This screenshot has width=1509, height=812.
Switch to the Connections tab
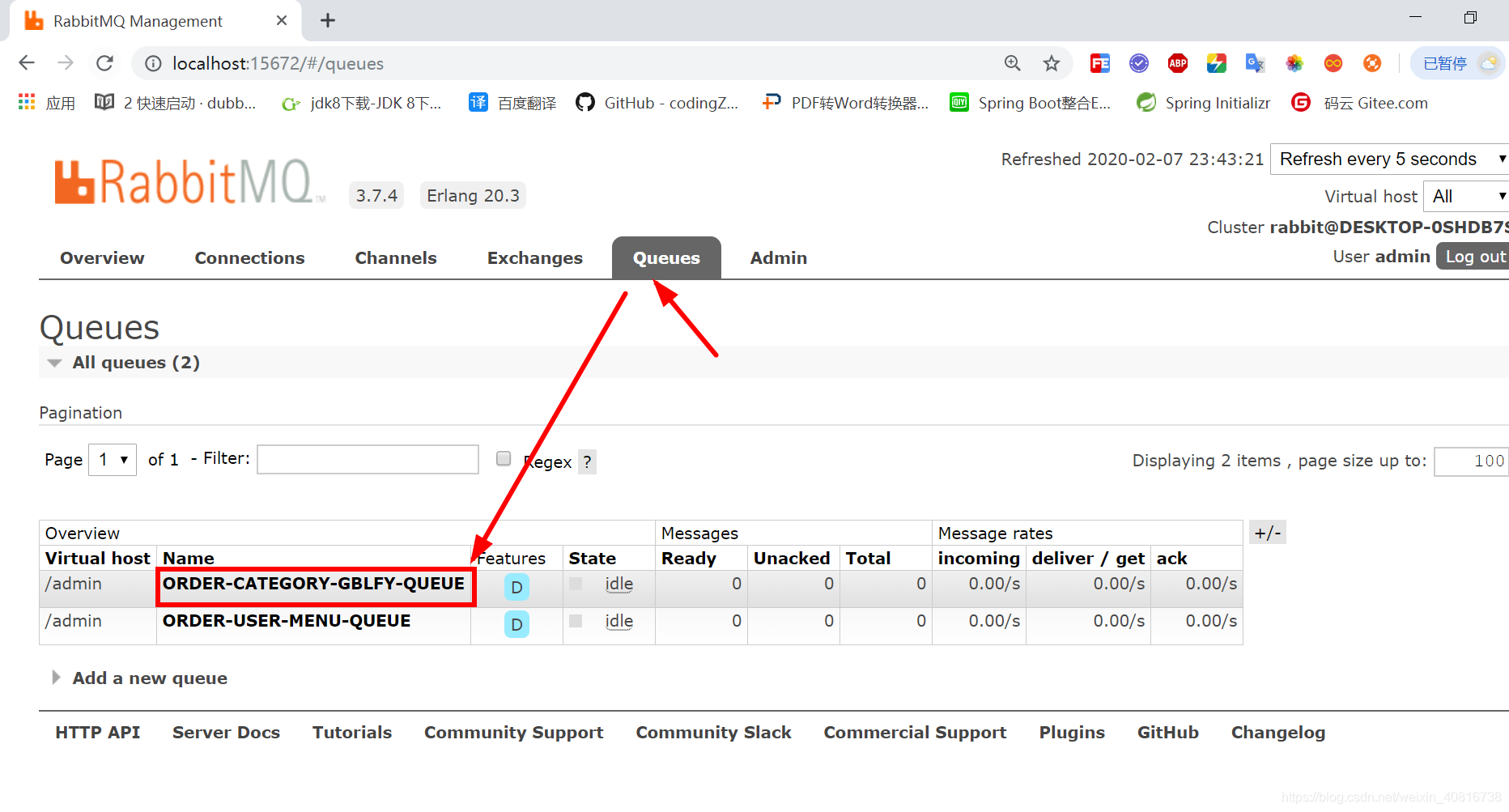click(249, 258)
